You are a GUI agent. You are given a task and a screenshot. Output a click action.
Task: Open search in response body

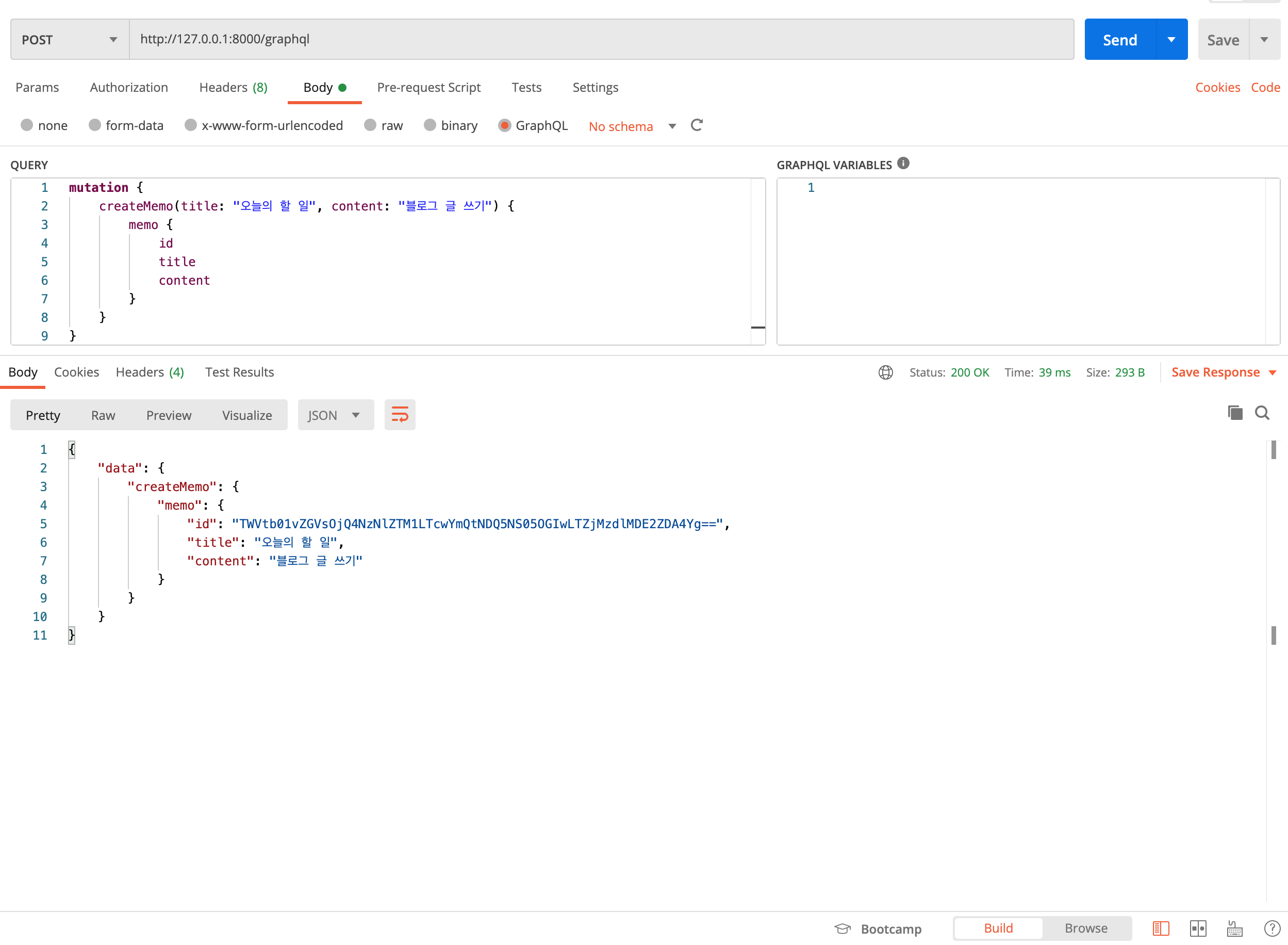1262,413
